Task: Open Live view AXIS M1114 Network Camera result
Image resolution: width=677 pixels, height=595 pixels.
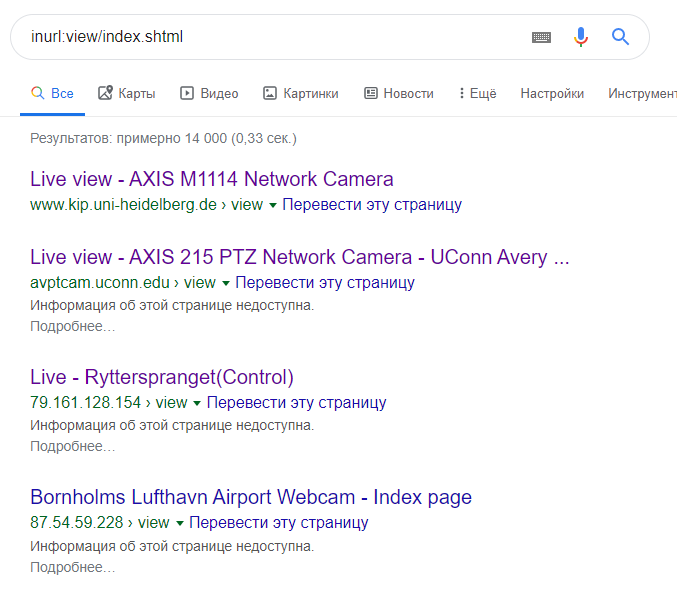Action: (x=212, y=179)
